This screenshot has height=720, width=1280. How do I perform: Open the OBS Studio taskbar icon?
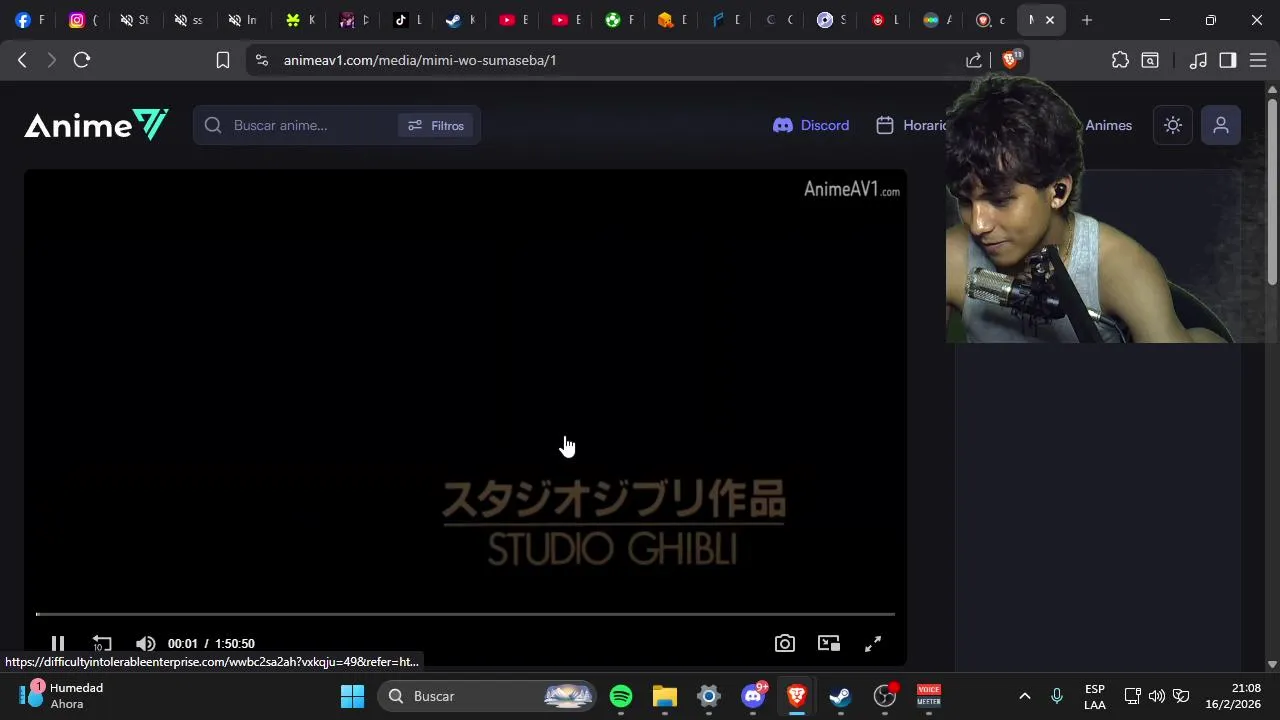(885, 696)
